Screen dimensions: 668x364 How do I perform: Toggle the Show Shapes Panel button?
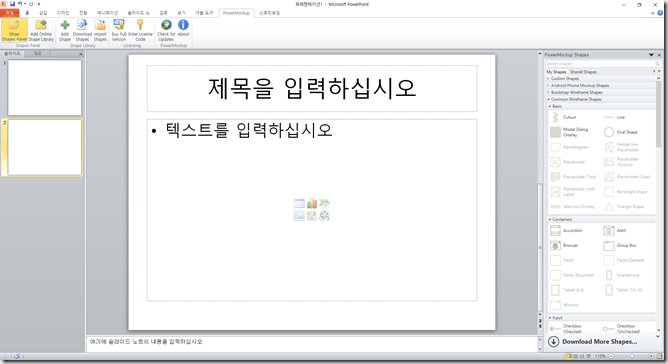[14, 30]
